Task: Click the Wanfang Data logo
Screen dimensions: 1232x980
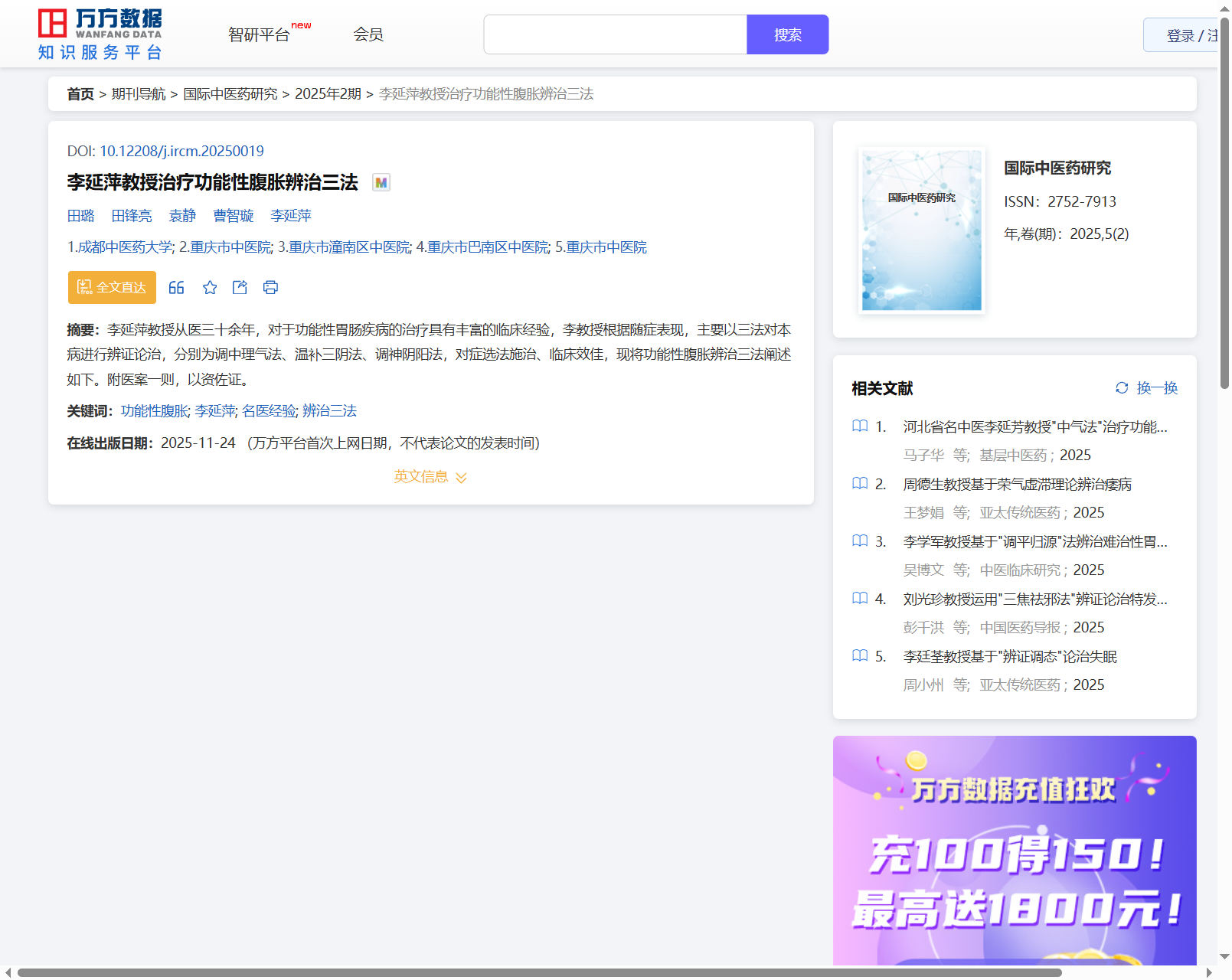Action: (100, 34)
